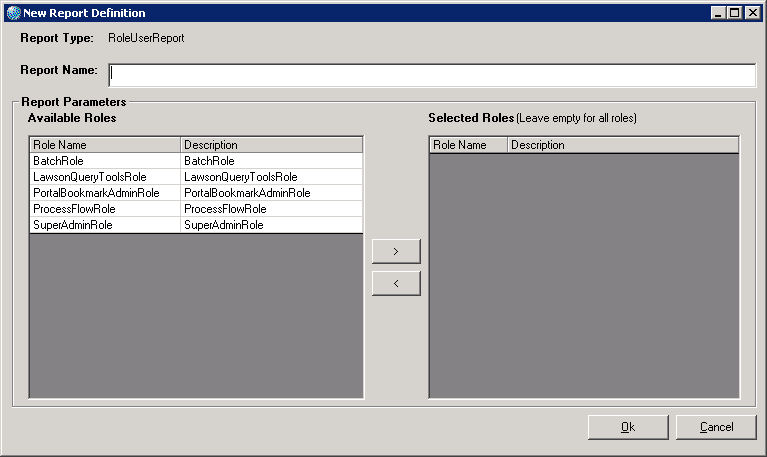Cancel the new report definition

tap(716, 427)
